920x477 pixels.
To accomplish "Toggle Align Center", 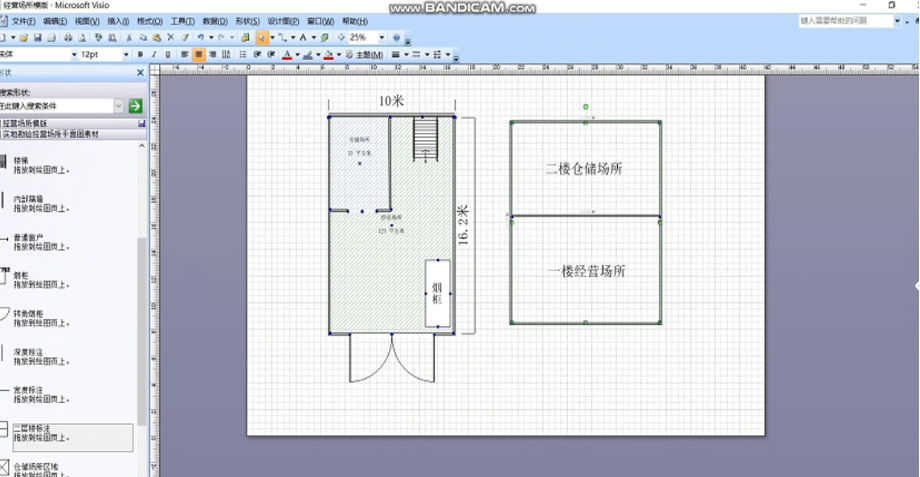I will 199,55.
